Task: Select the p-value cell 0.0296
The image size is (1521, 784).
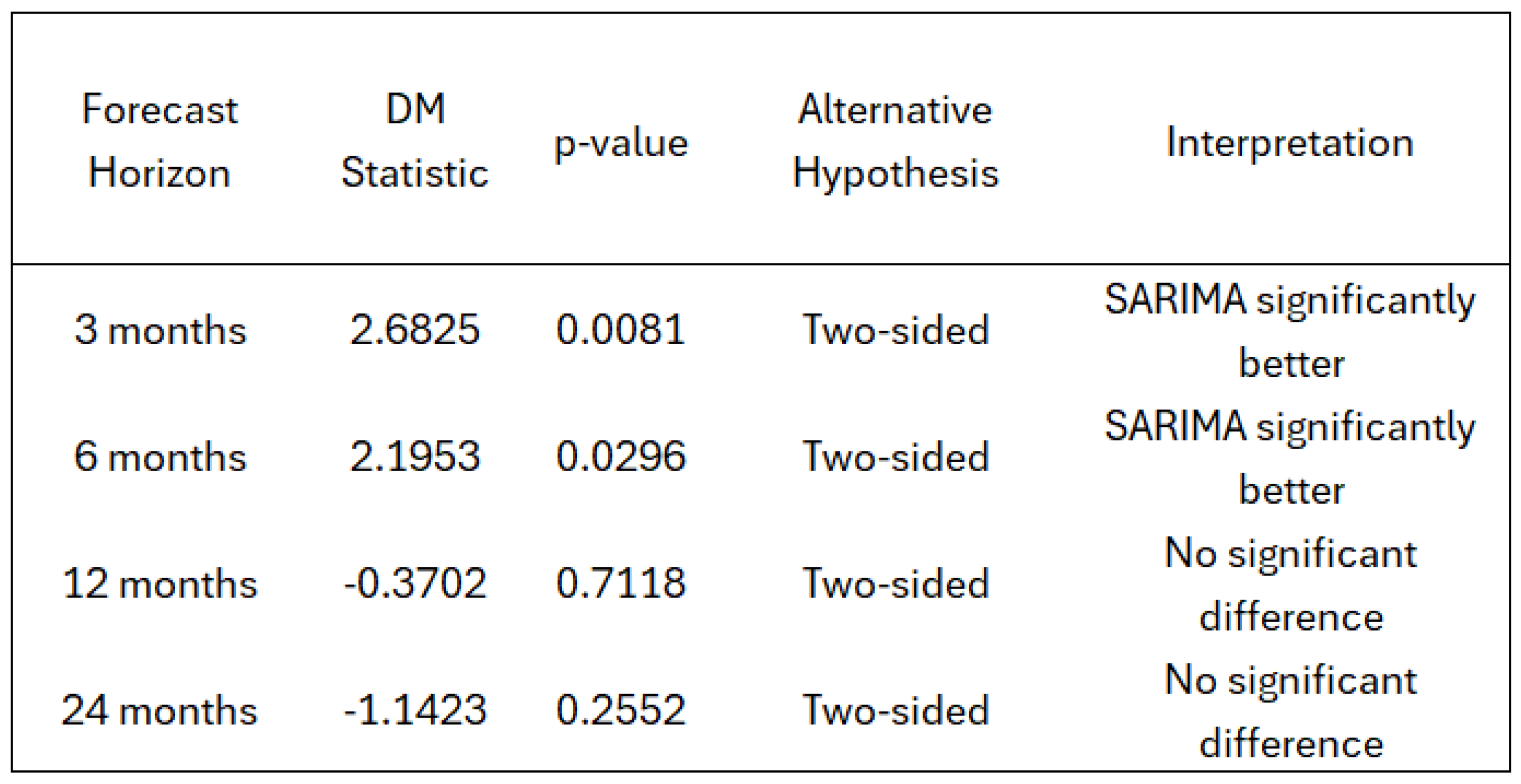Action: pyautogui.click(x=621, y=456)
